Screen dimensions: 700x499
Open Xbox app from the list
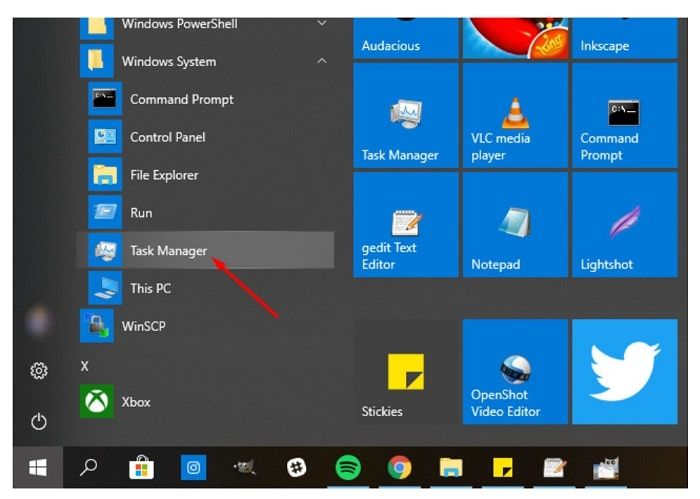point(205,402)
